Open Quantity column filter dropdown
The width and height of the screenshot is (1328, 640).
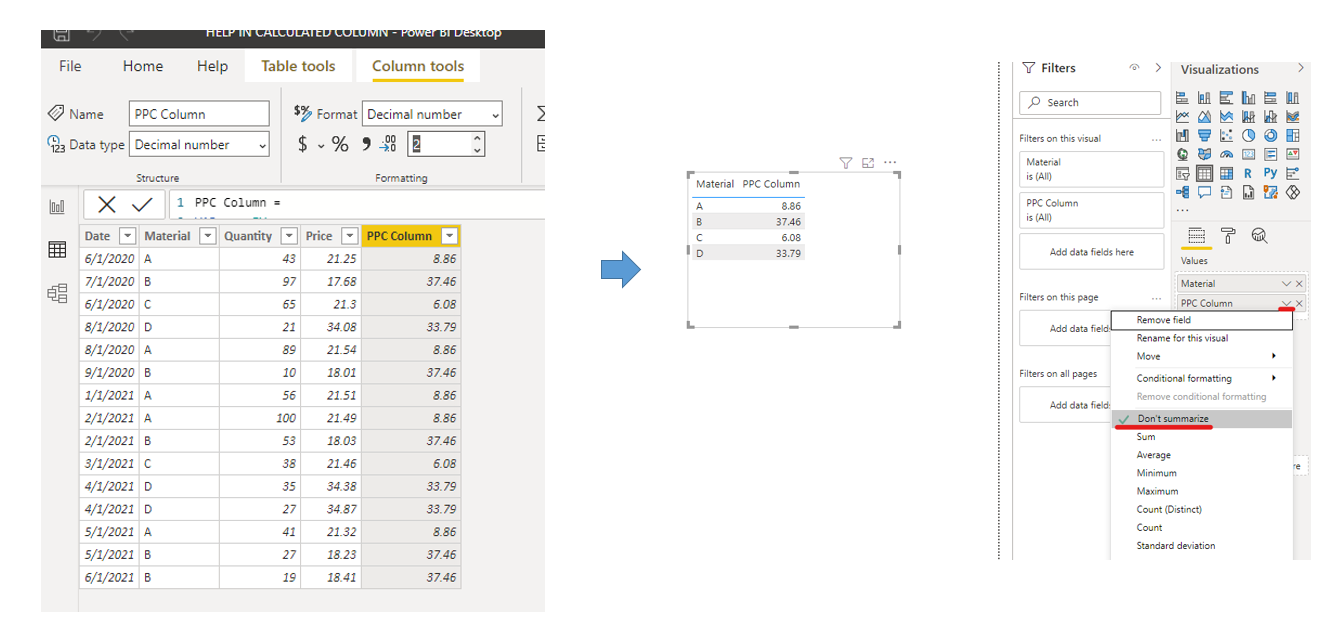point(288,237)
